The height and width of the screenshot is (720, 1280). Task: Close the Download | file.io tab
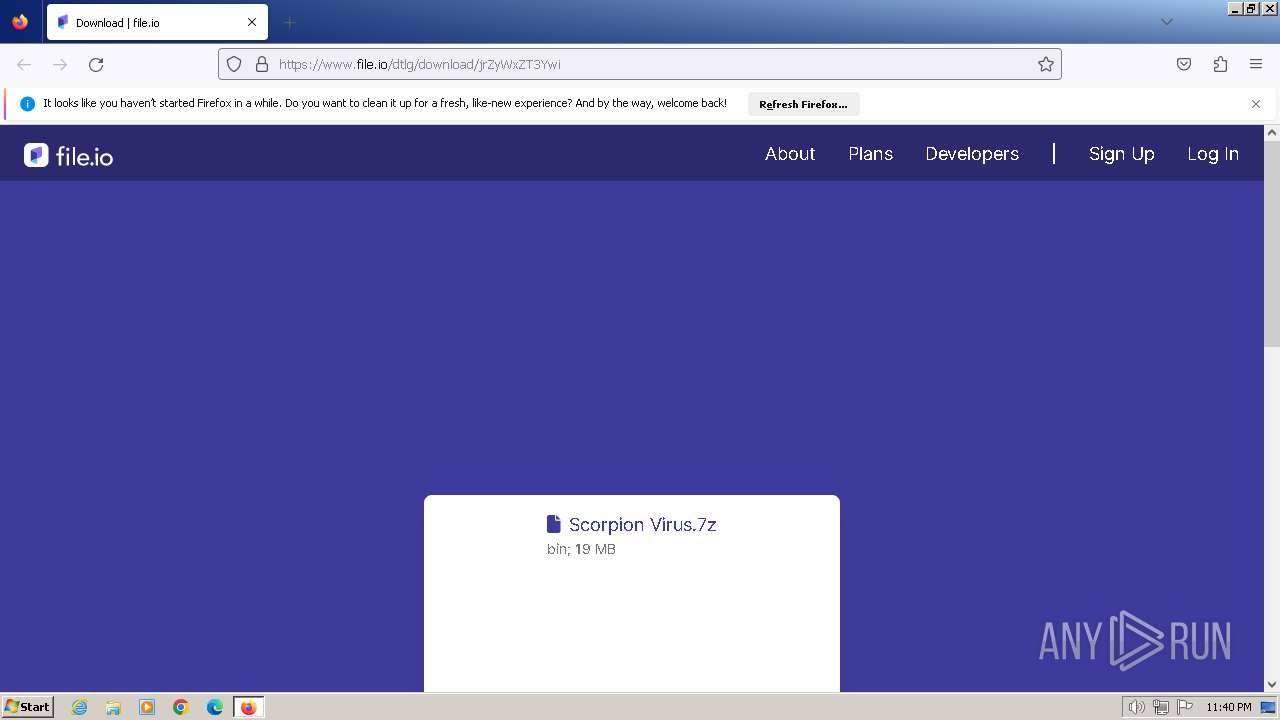tap(252, 22)
